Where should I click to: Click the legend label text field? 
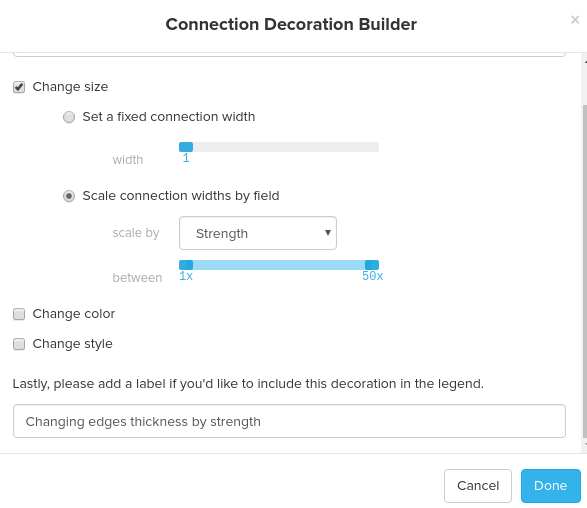[x=289, y=421]
